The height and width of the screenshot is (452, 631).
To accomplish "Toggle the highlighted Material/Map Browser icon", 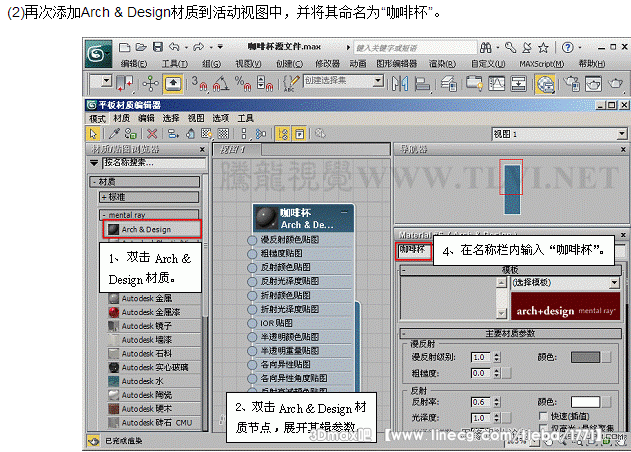I will tap(283, 134).
